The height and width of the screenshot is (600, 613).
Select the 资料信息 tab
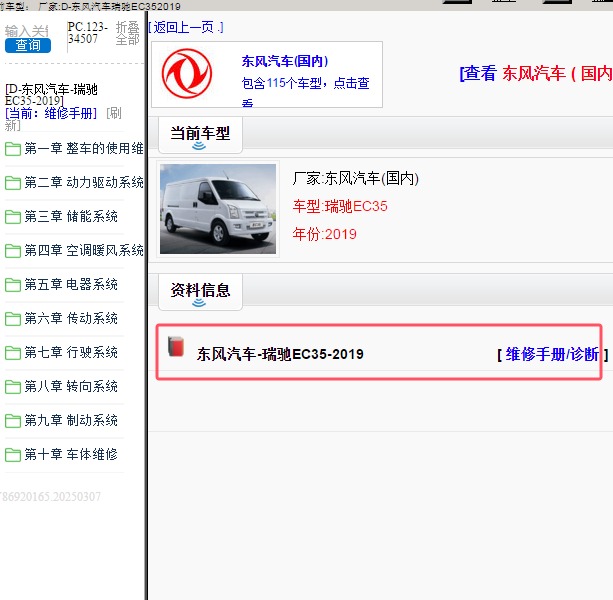200,291
